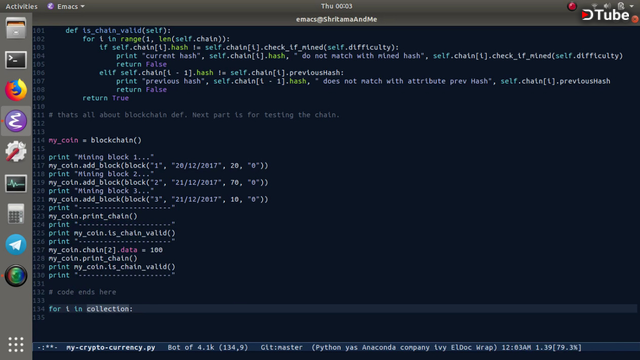Click 'print "Mining block 3..."' line
This screenshot has height=360, width=640.
tap(101, 191)
